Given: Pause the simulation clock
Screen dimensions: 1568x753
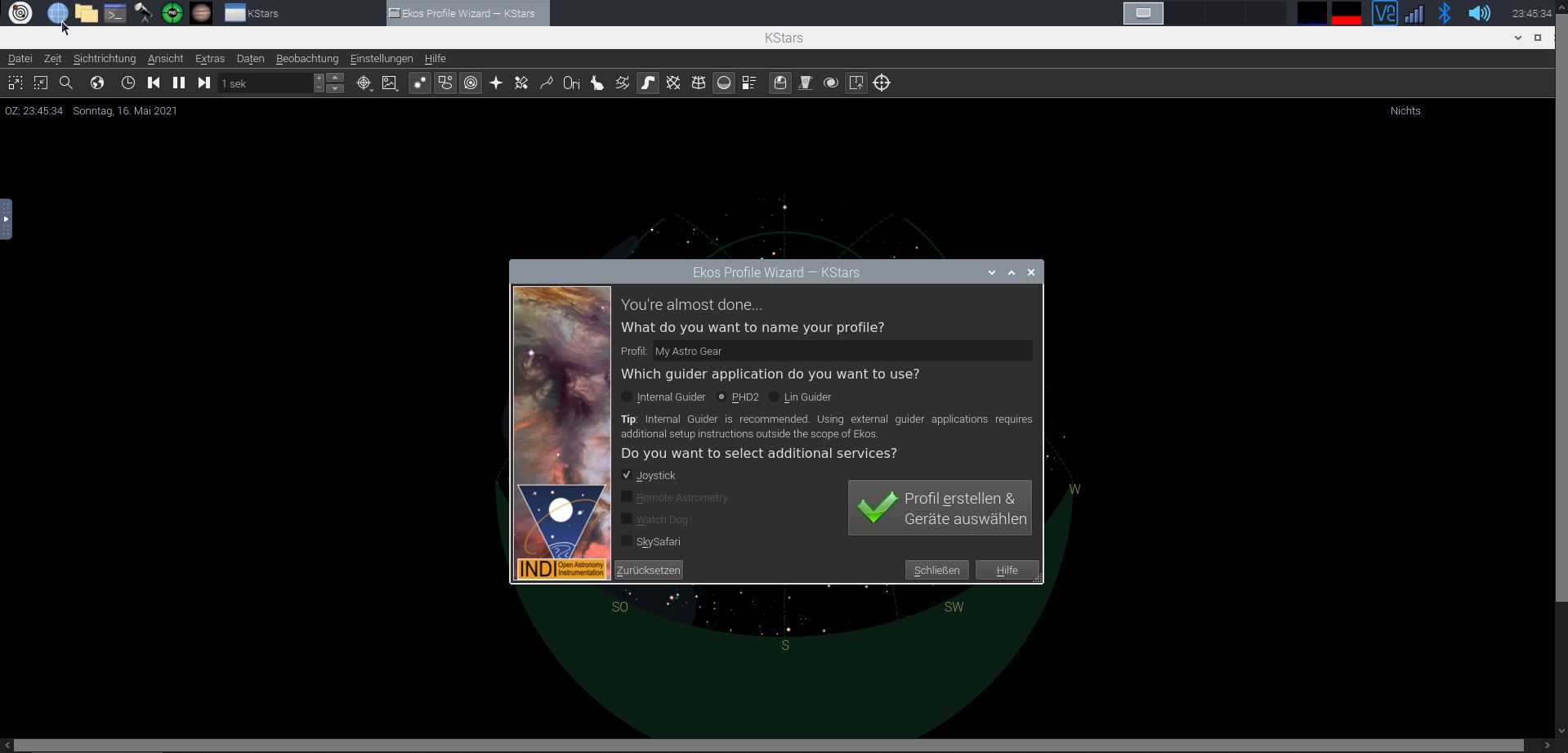Looking at the screenshot, I should pos(179,83).
